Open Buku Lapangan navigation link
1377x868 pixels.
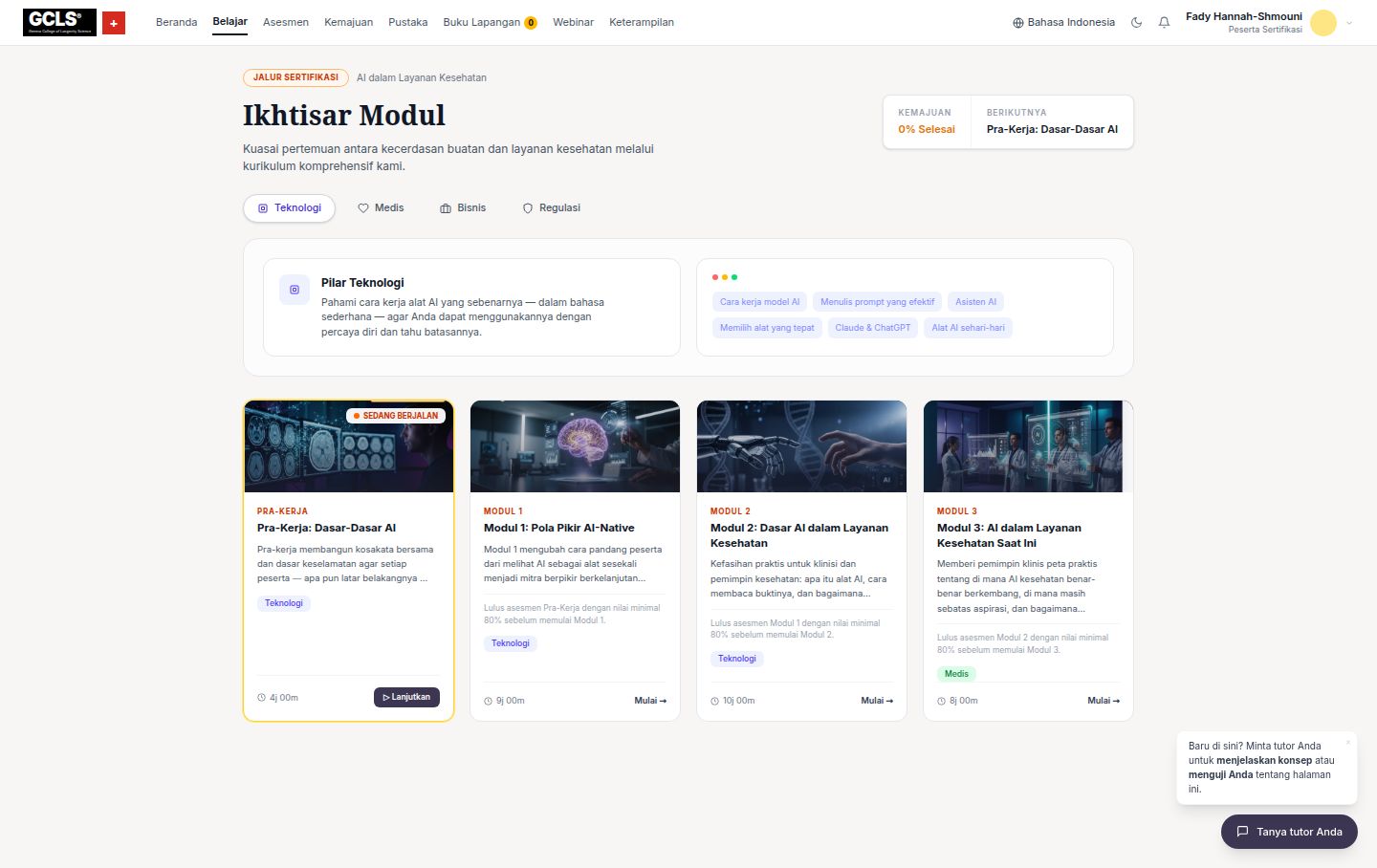click(490, 22)
